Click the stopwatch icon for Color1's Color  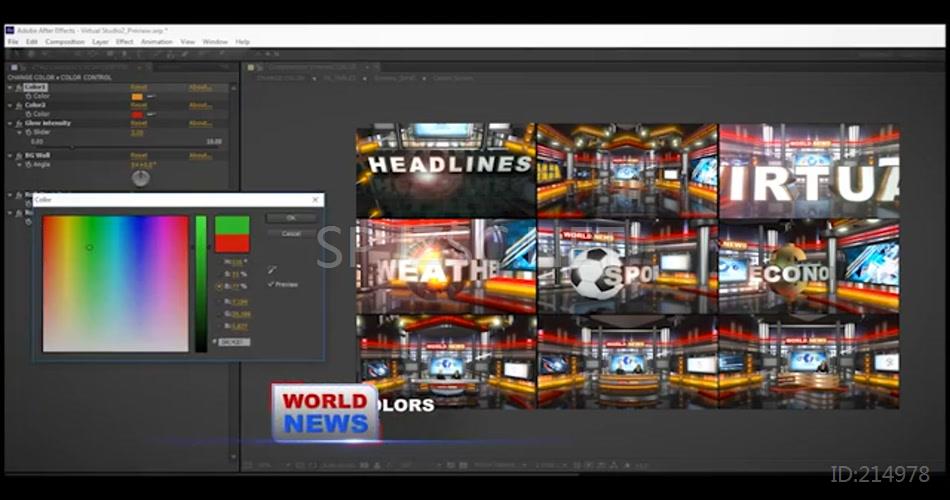(28, 97)
